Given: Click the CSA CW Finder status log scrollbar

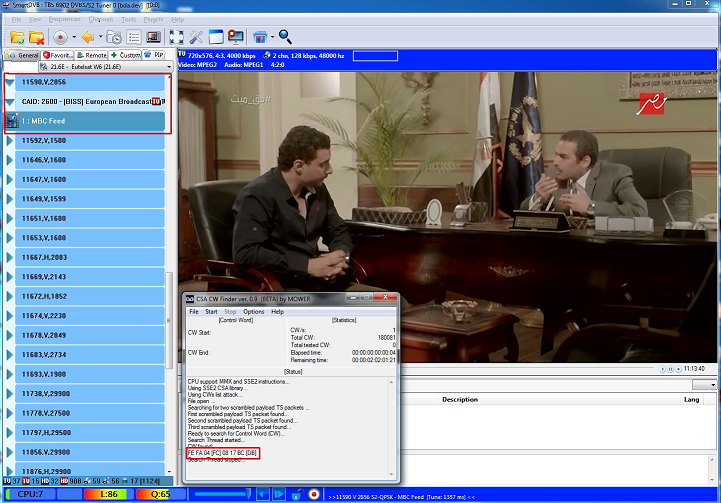Looking at the screenshot, I should [391, 428].
